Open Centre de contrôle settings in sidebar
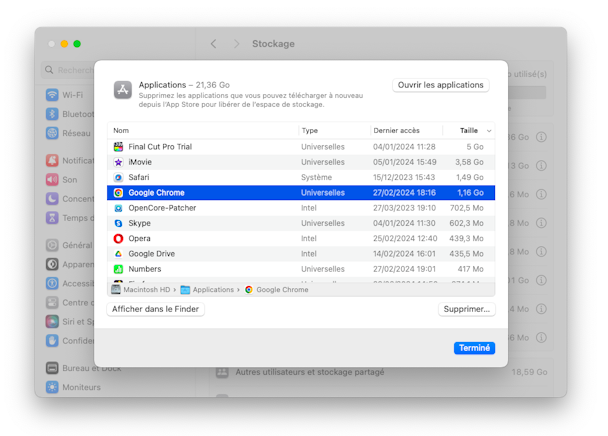 pos(70,303)
